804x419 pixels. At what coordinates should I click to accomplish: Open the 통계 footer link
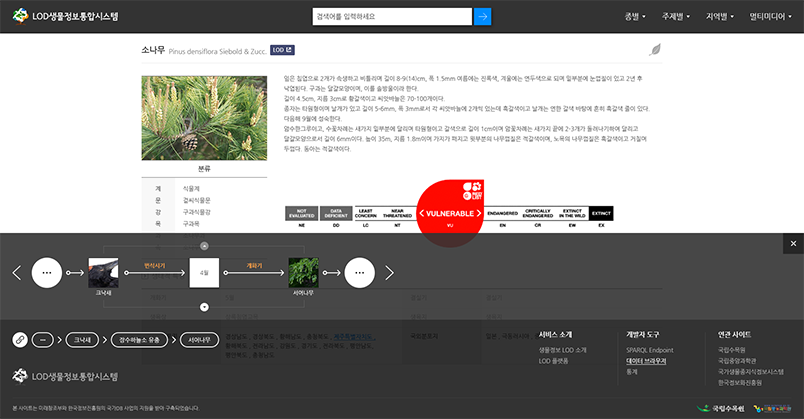click(x=632, y=372)
